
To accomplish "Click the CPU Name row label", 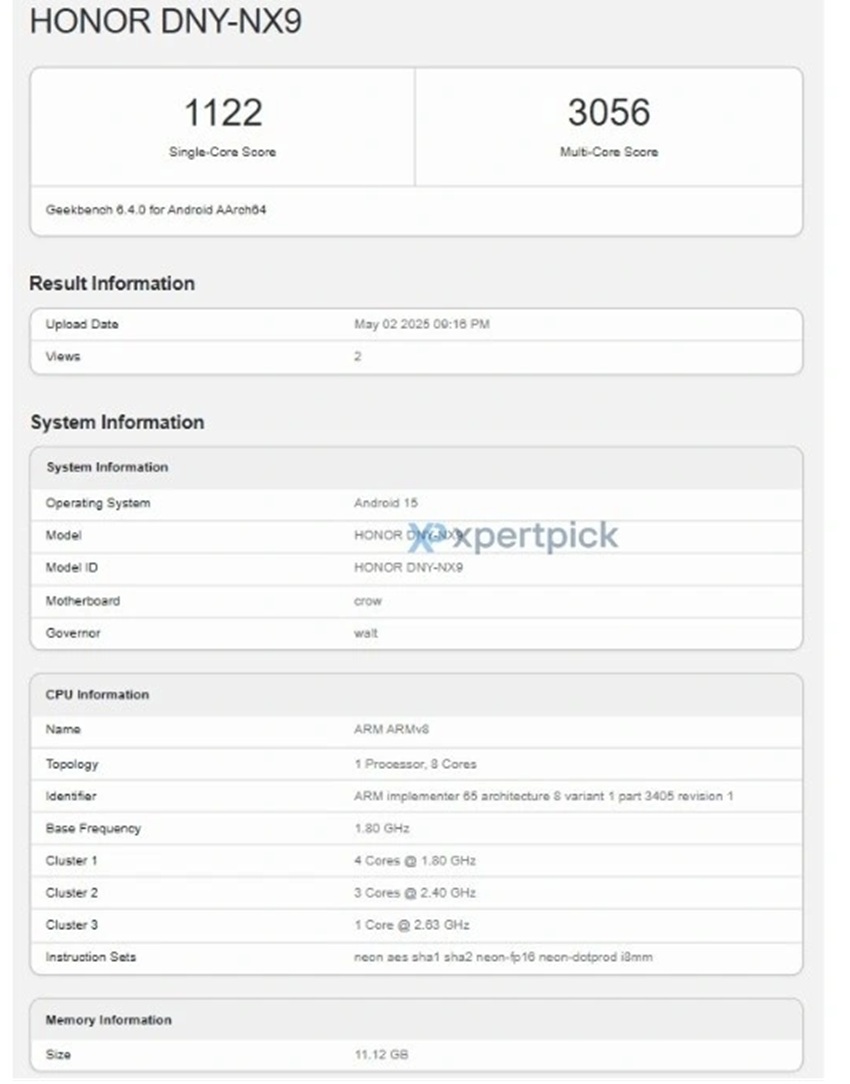I will click(63, 729).
